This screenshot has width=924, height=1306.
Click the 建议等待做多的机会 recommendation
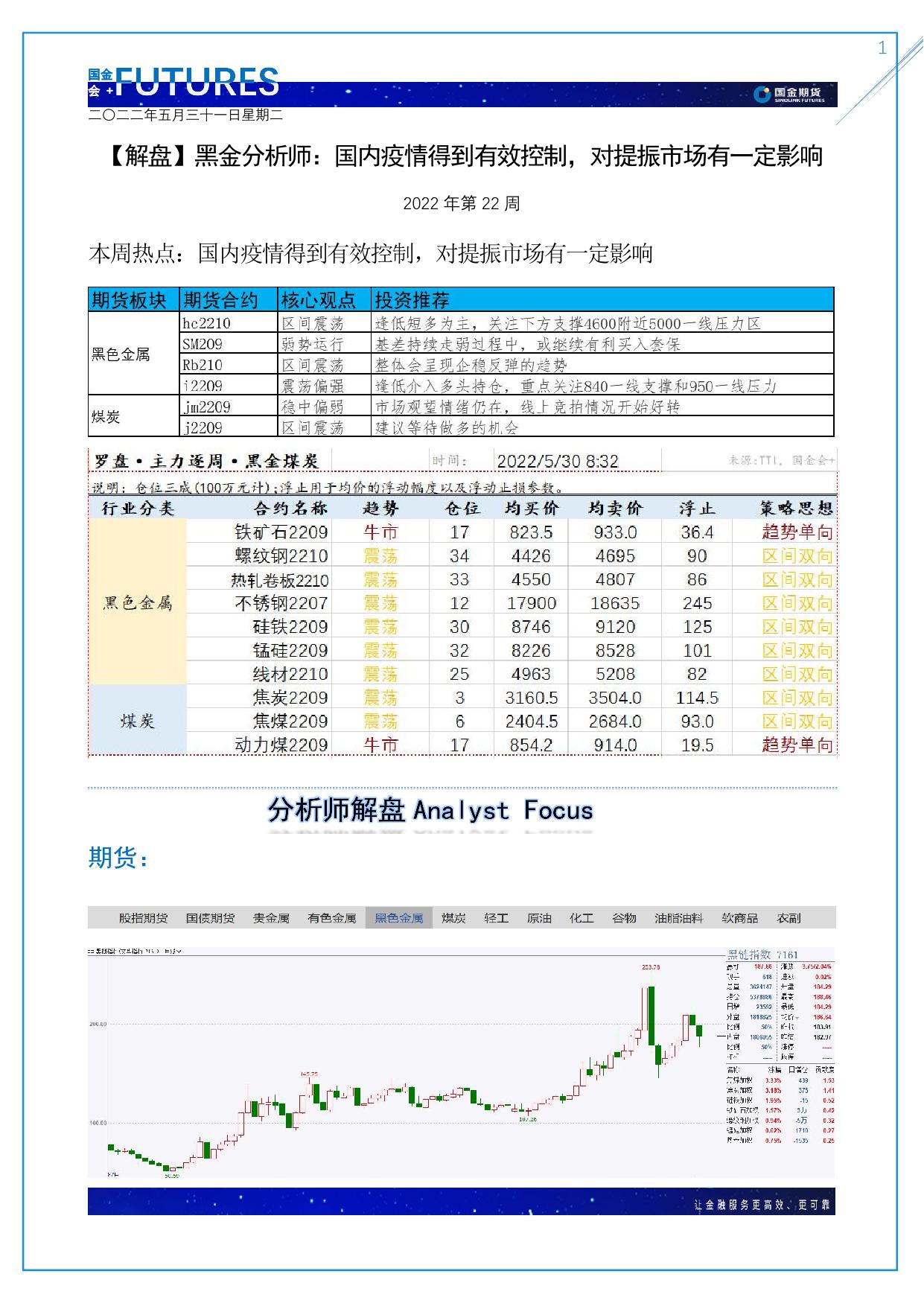click(447, 427)
